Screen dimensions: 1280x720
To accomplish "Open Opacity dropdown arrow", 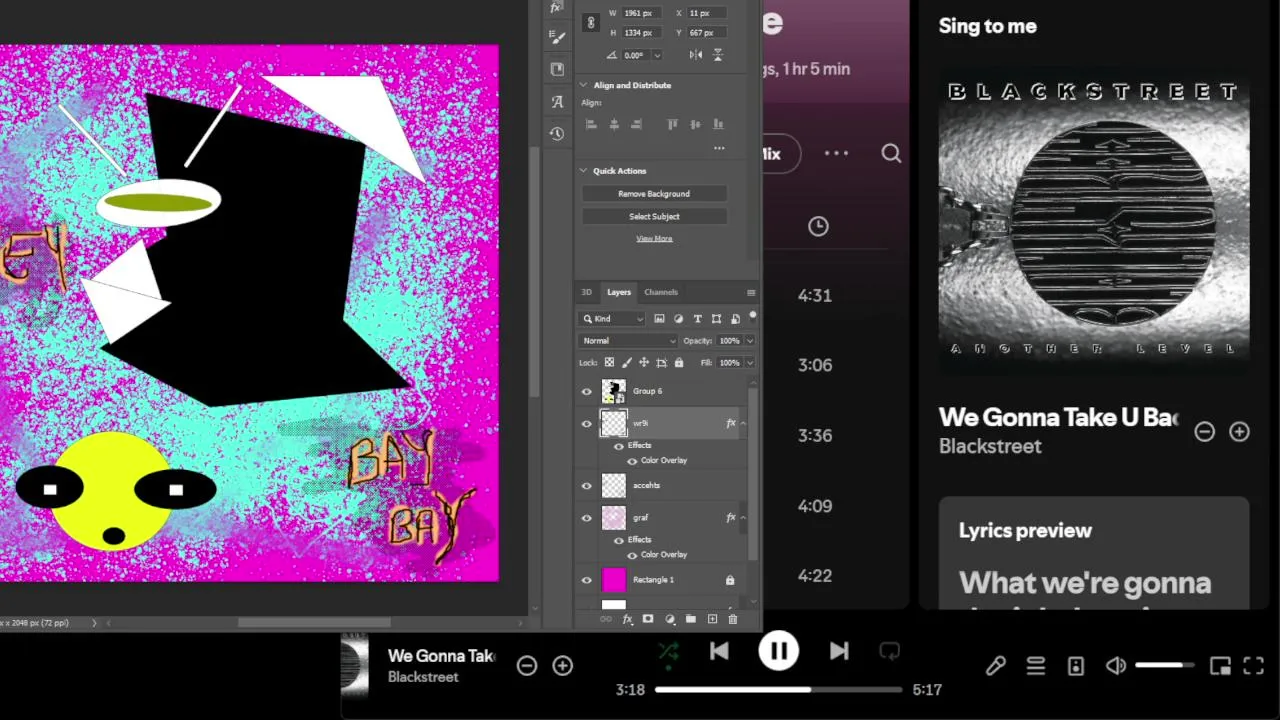I will coord(749,341).
